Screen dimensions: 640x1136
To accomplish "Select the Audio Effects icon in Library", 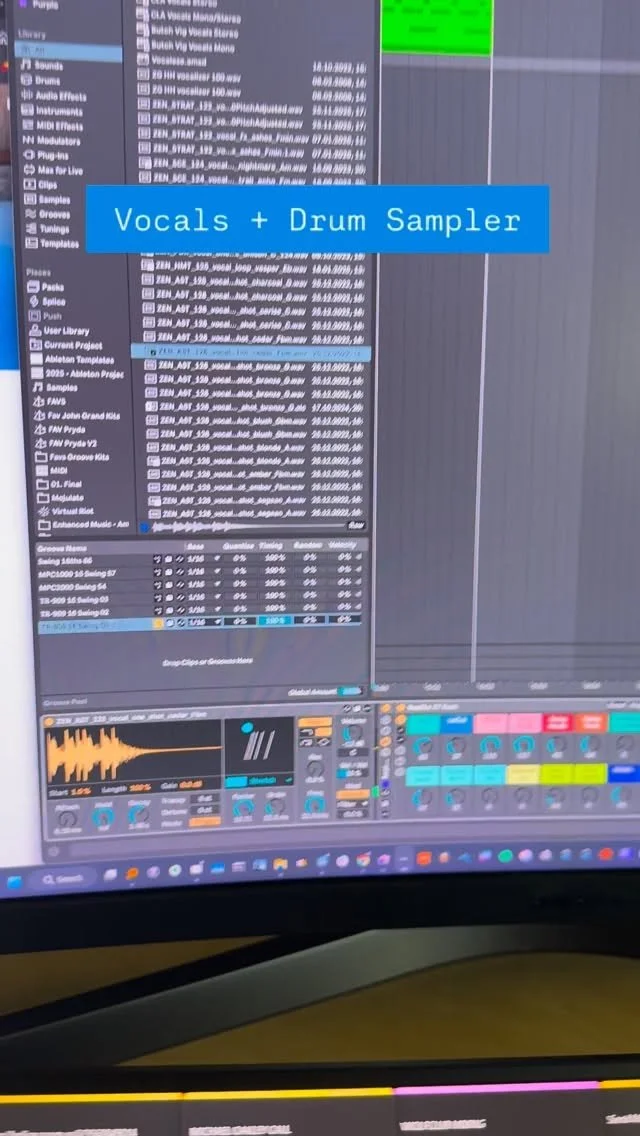I will (x=28, y=96).
